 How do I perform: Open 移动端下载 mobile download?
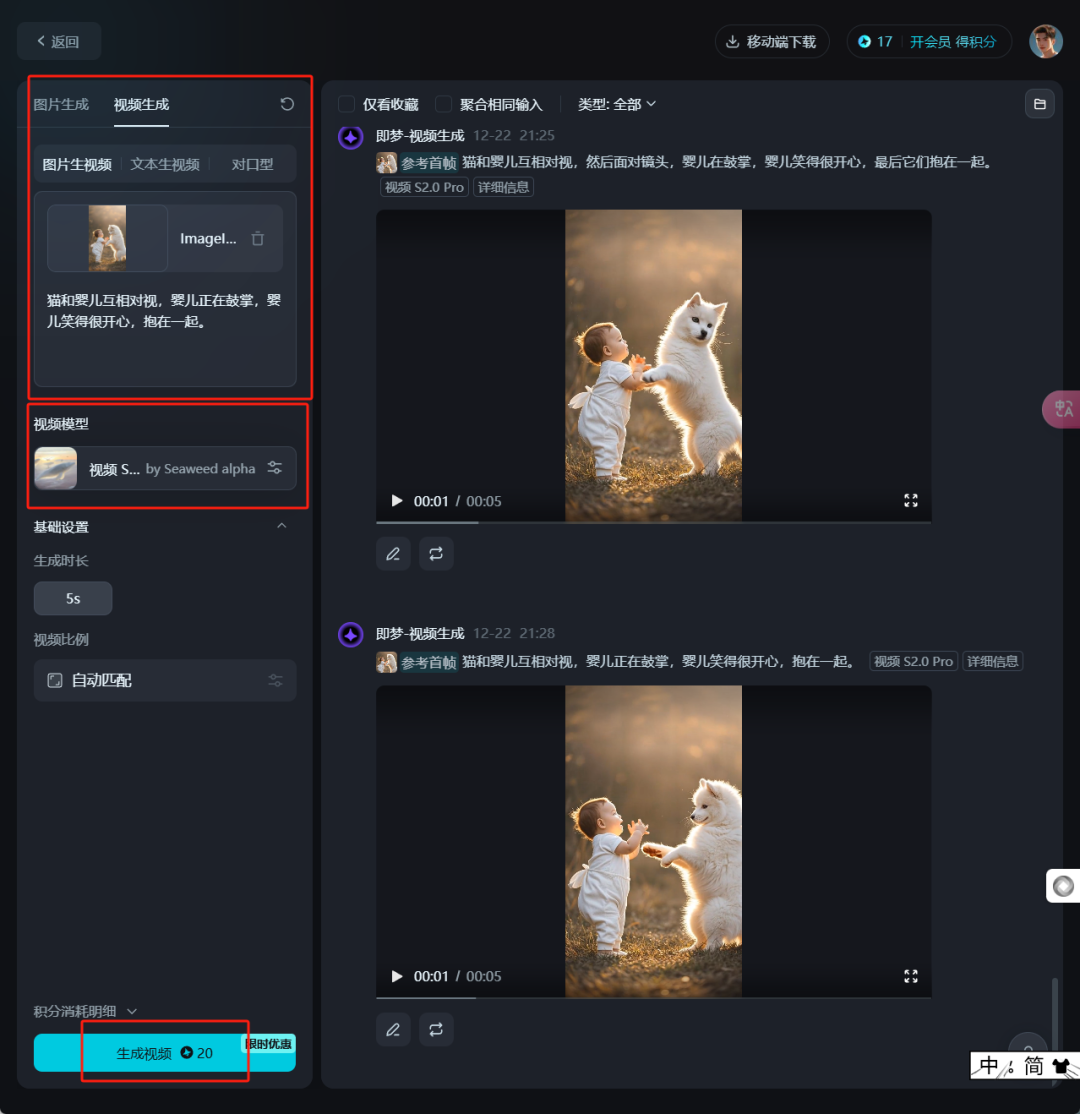coord(772,42)
